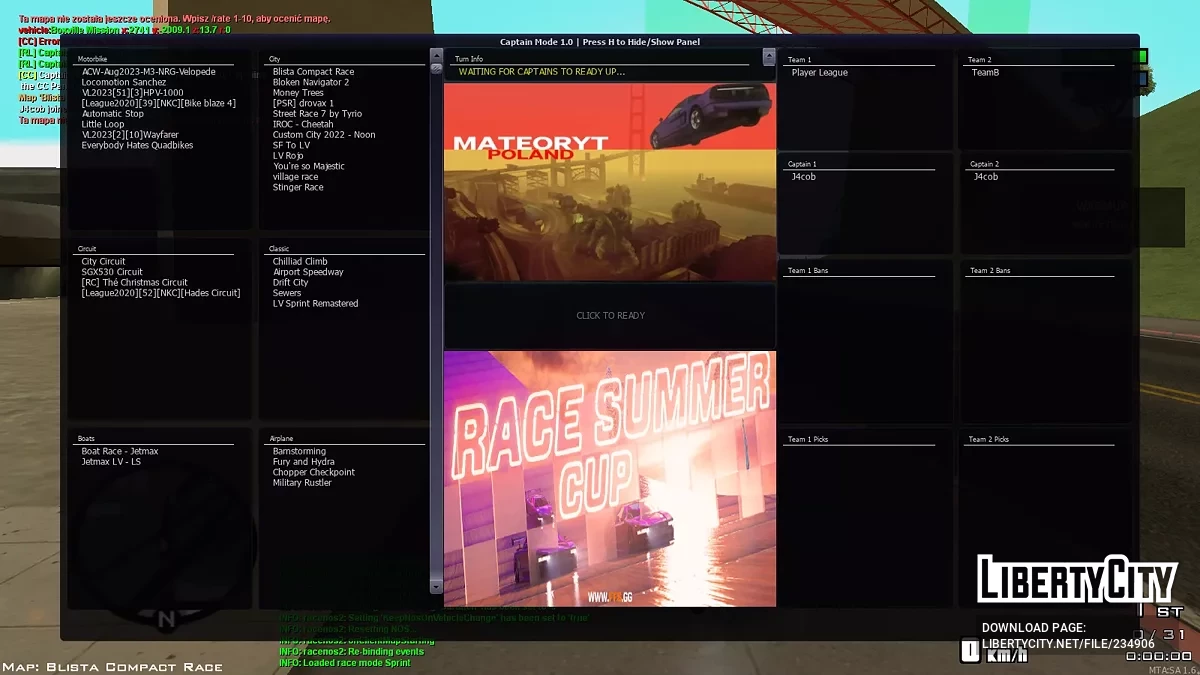Grab the map list scrollbar thumb

[436, 69]
